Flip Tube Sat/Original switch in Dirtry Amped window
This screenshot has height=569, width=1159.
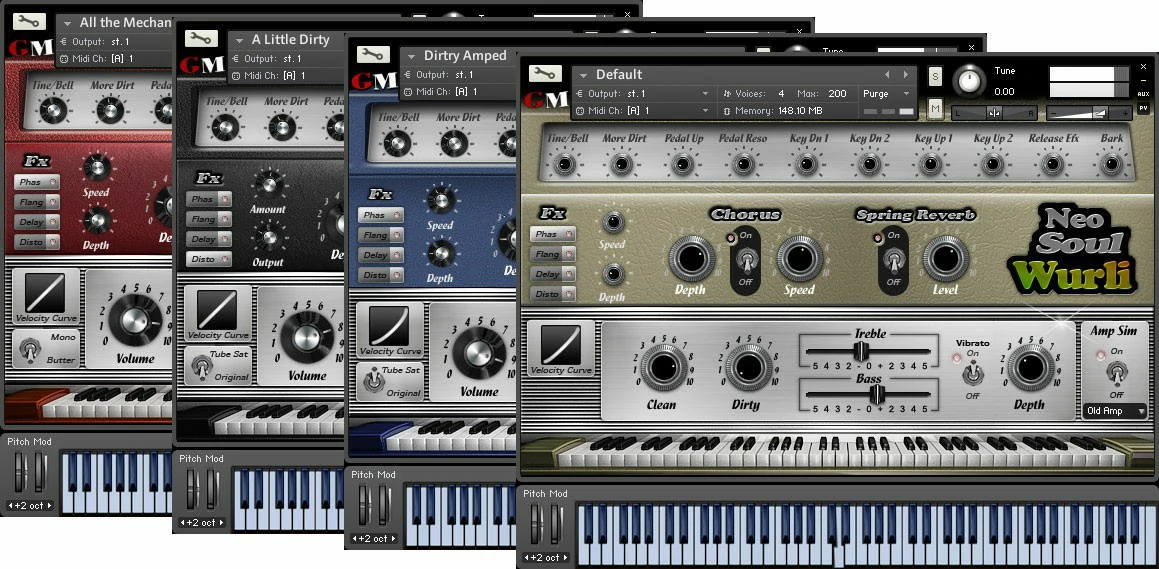click(372, 381)
